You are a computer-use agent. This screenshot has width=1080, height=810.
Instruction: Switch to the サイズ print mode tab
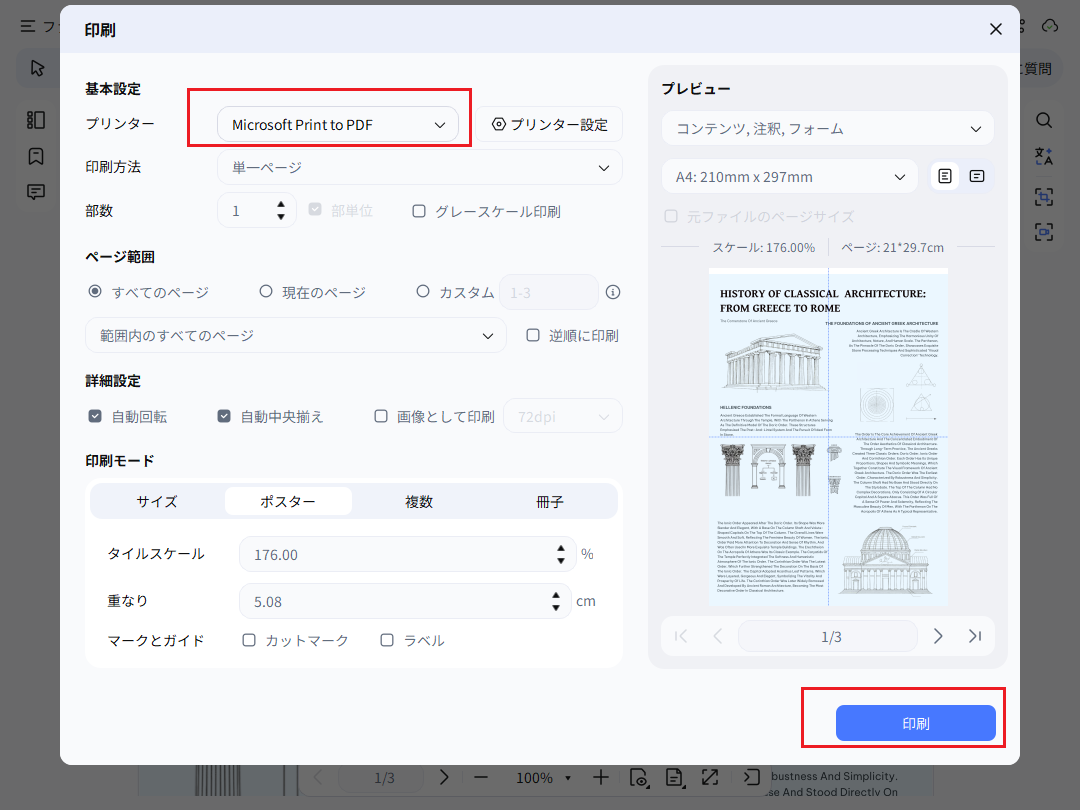pyautogui.click(x=157, y=501)
